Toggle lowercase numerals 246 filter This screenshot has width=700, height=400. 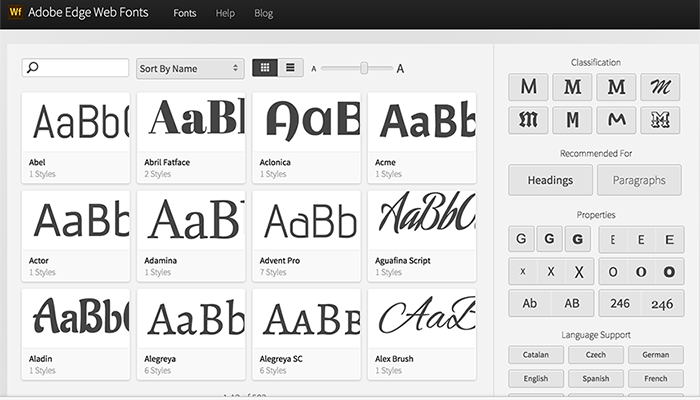[x=662, y=304]
